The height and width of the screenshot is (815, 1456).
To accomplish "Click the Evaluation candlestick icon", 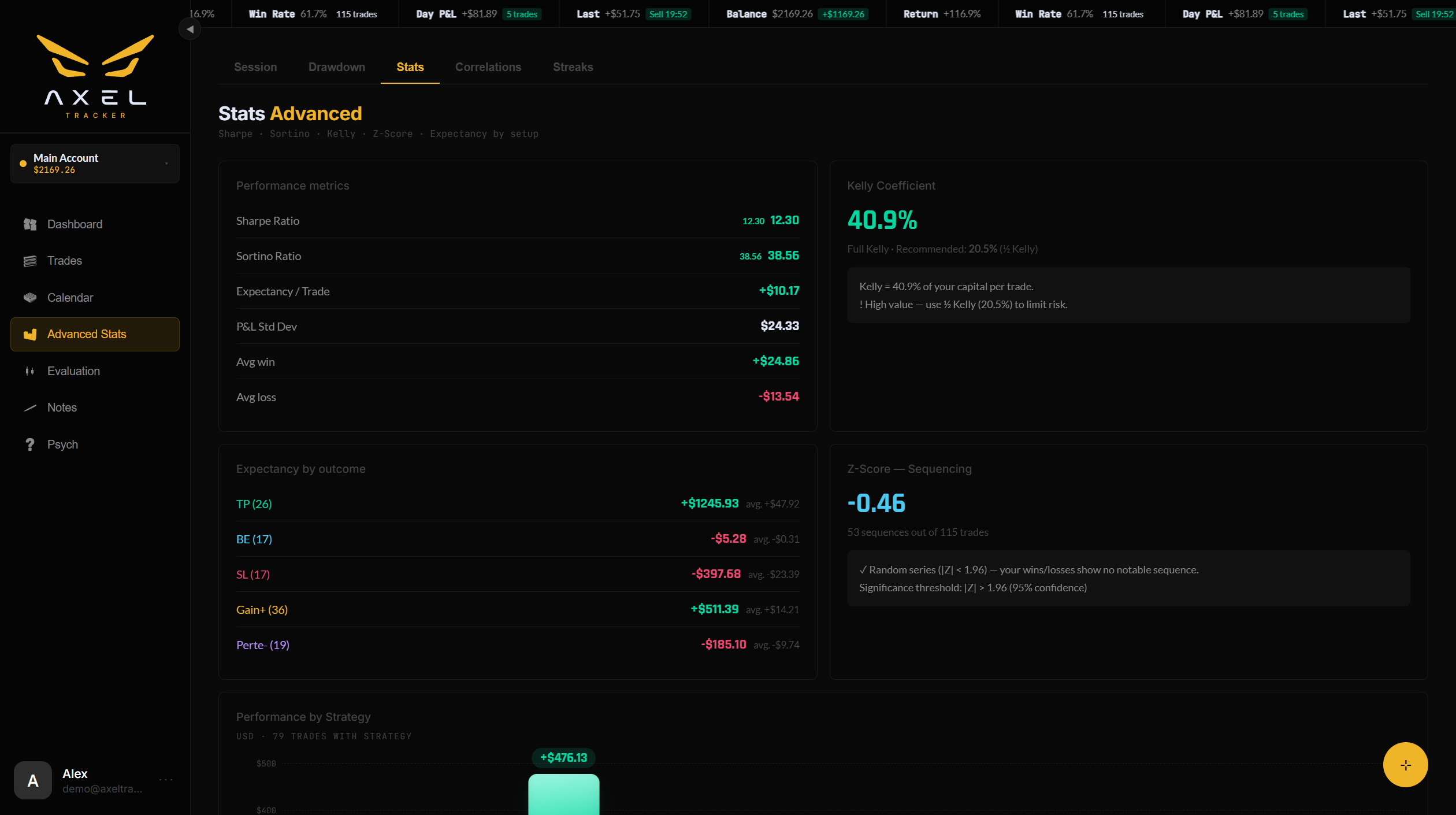I will [x=30, y=371].
